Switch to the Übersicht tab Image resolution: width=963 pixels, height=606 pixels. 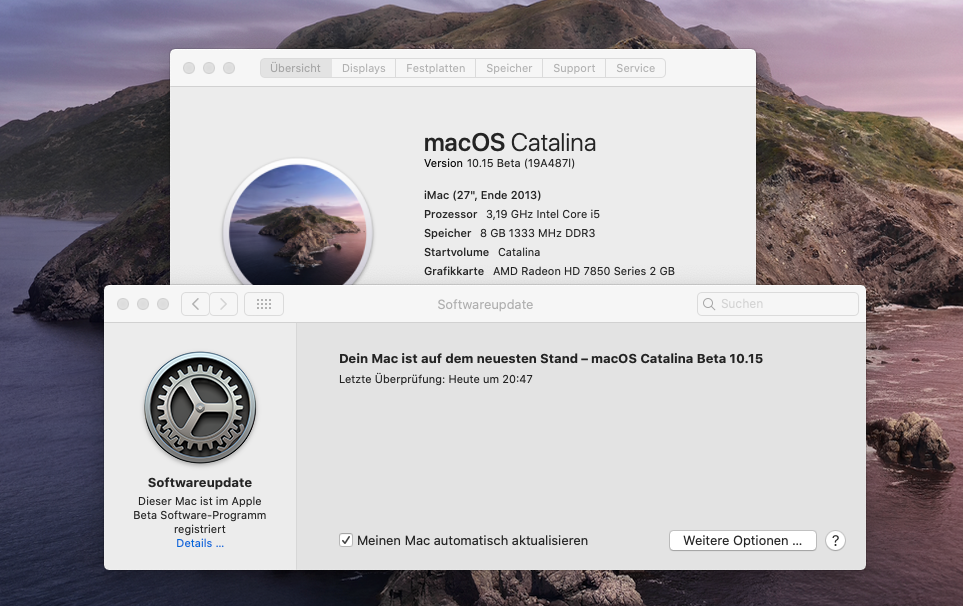click(295, 68)
